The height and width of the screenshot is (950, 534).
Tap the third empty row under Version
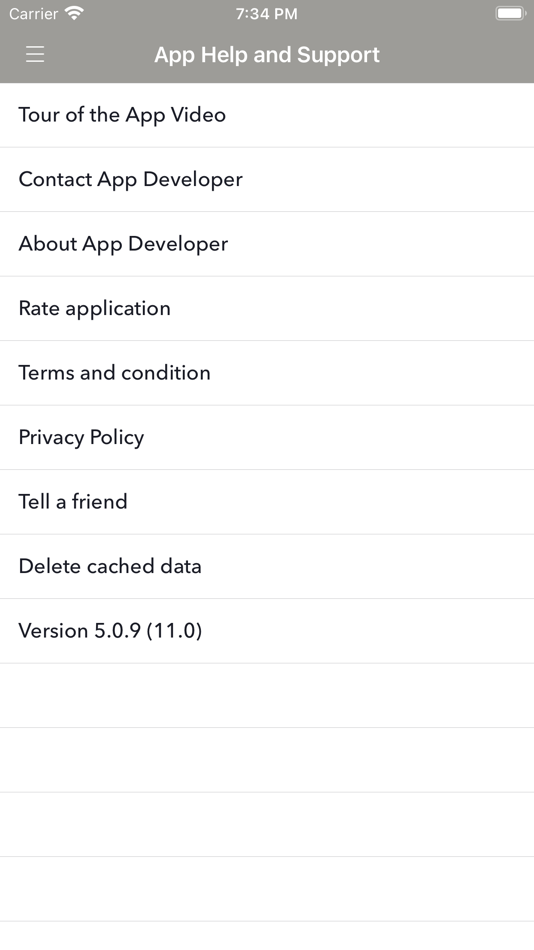[267, 825]
